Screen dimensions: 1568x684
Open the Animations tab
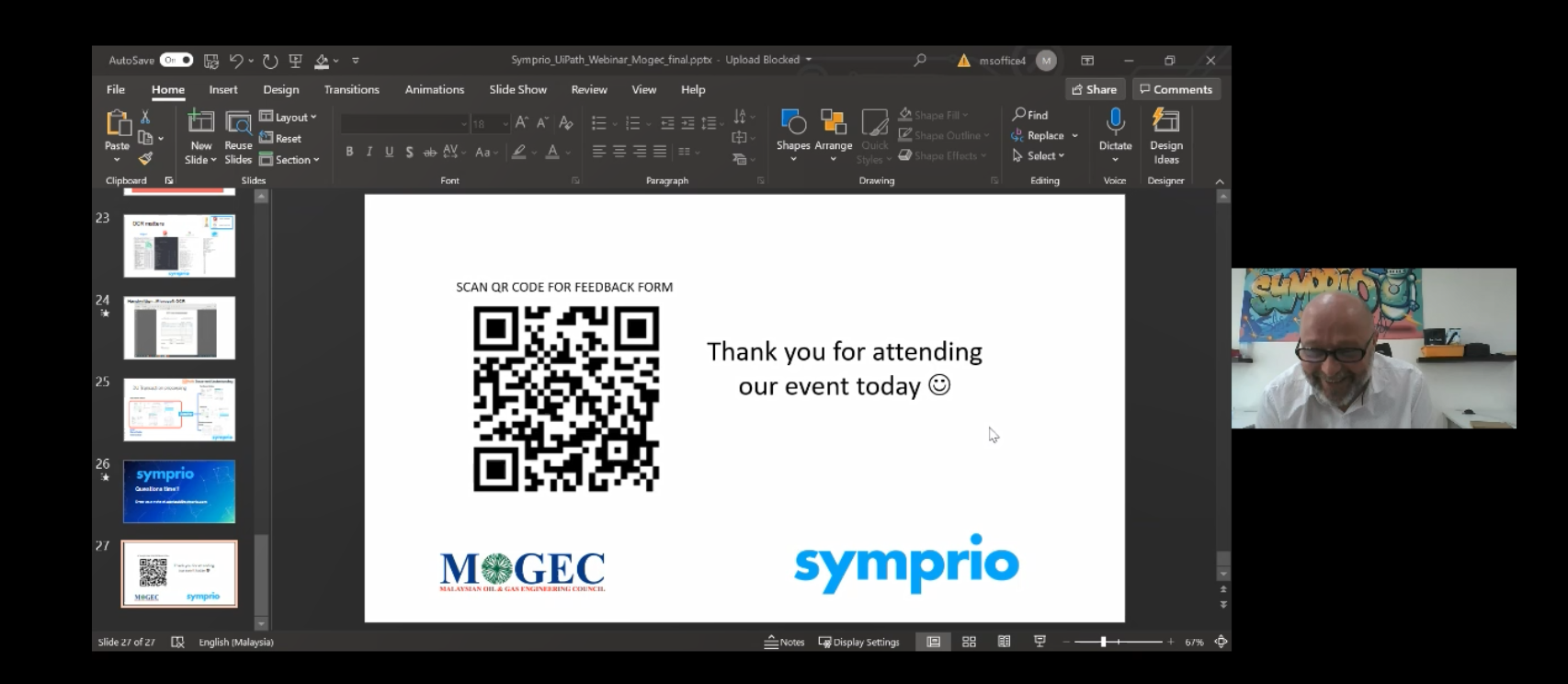(x=435, y=89)
